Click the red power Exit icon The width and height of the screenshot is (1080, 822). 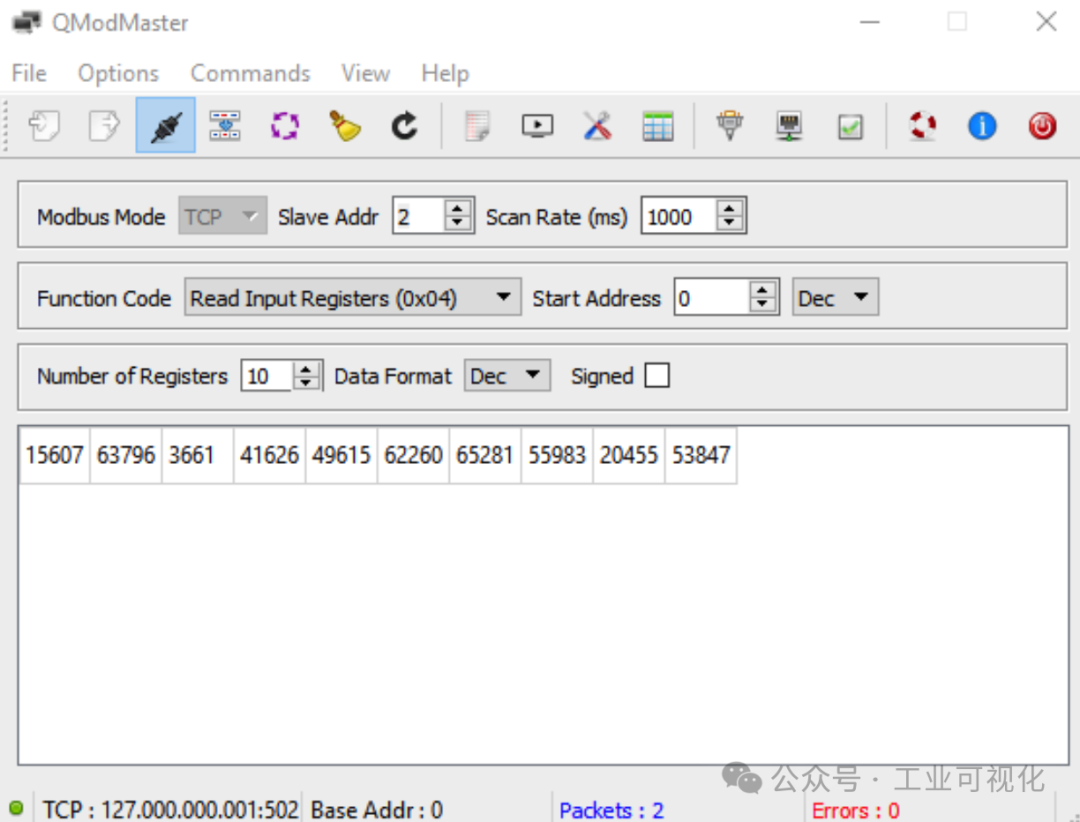pos(1042,126)
